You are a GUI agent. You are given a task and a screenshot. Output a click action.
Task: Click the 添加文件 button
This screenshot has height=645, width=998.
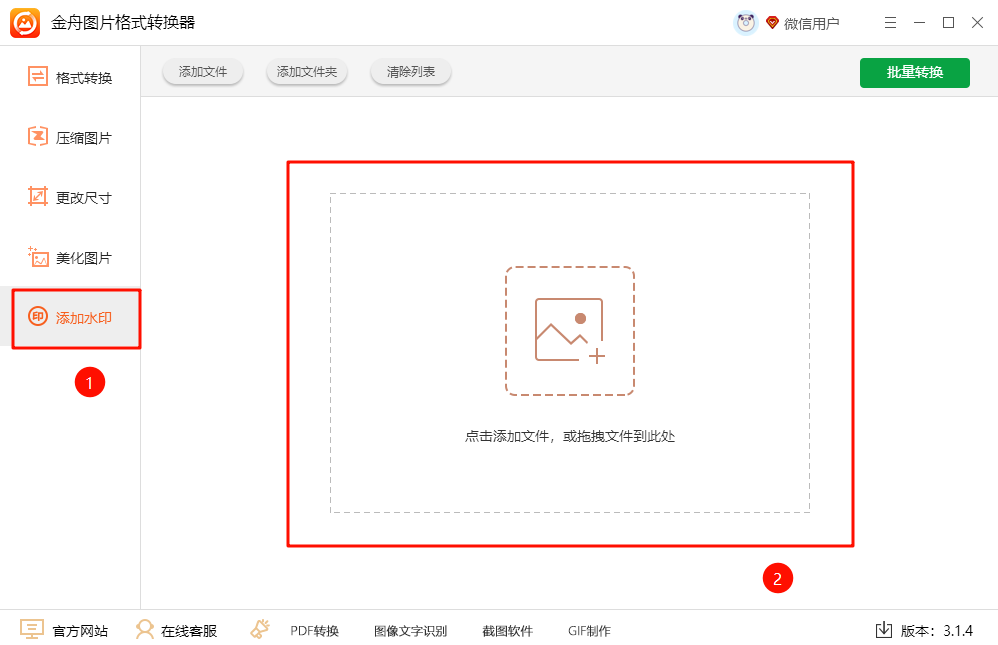click(203, 72)
